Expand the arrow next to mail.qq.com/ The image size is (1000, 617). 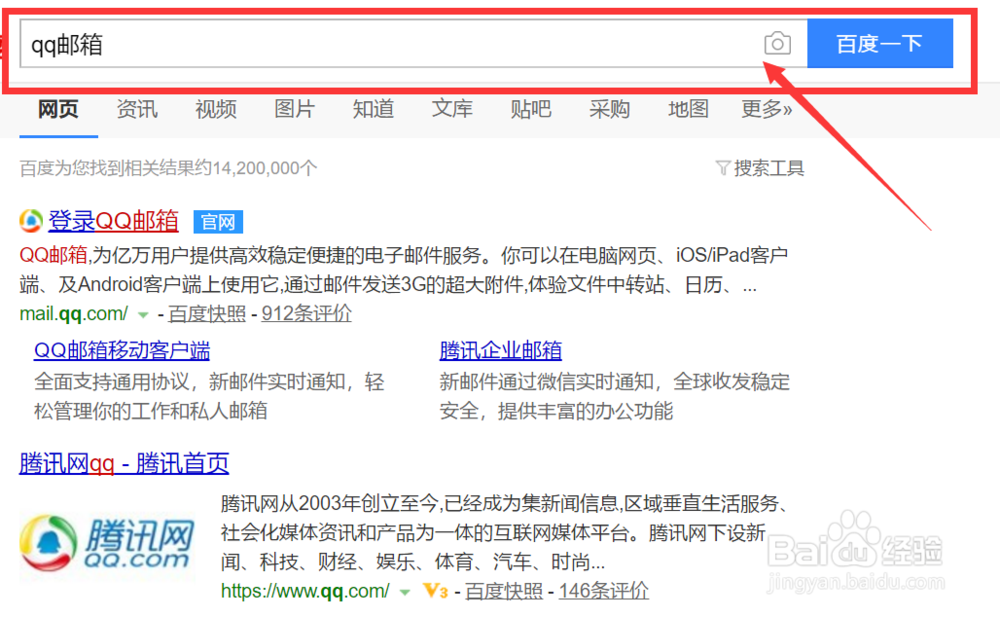coord(143,315)
